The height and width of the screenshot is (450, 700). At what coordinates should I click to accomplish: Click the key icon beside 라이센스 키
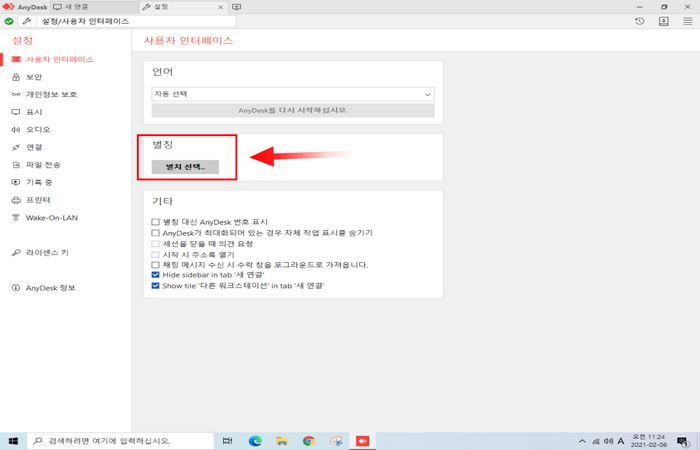(x=16, y=253)
